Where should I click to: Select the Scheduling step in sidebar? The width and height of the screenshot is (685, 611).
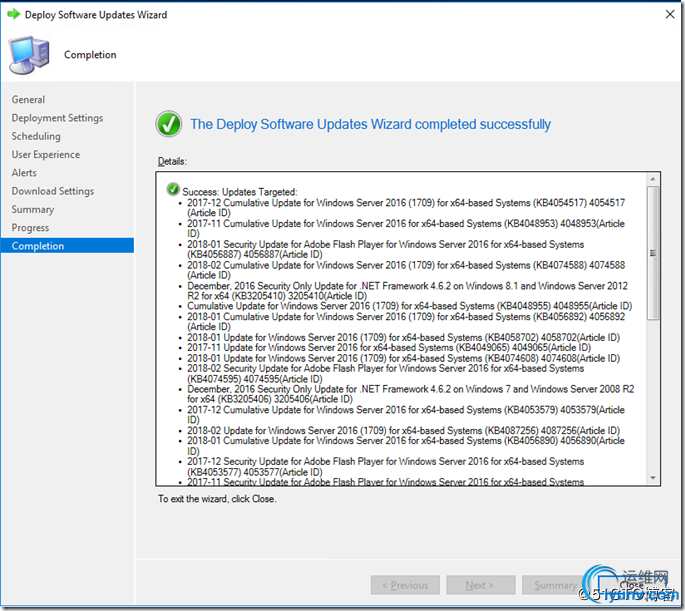[x=36, y=136]
